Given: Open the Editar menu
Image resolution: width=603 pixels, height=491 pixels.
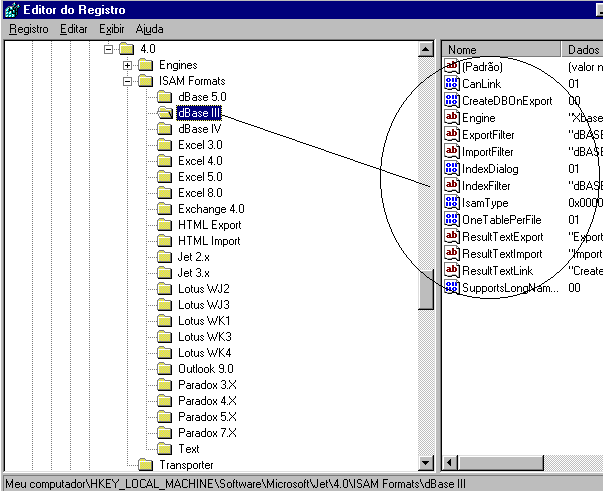Looking at the screenshot, I should tap(73, 29).
